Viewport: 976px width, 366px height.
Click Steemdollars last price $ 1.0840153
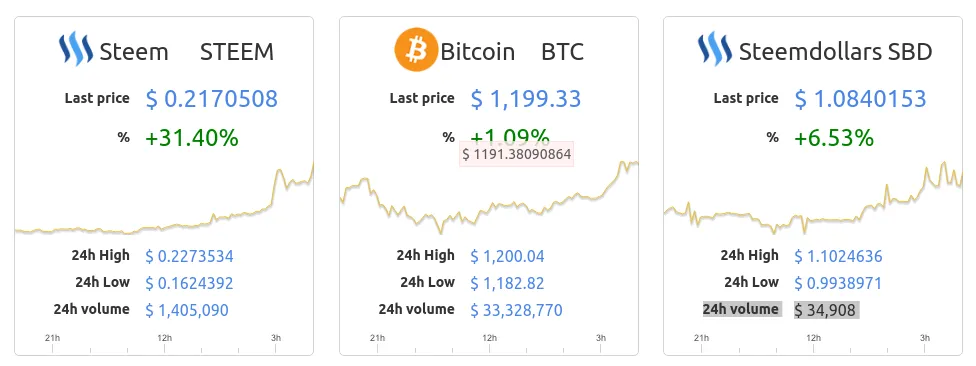(x=861, y=99)
